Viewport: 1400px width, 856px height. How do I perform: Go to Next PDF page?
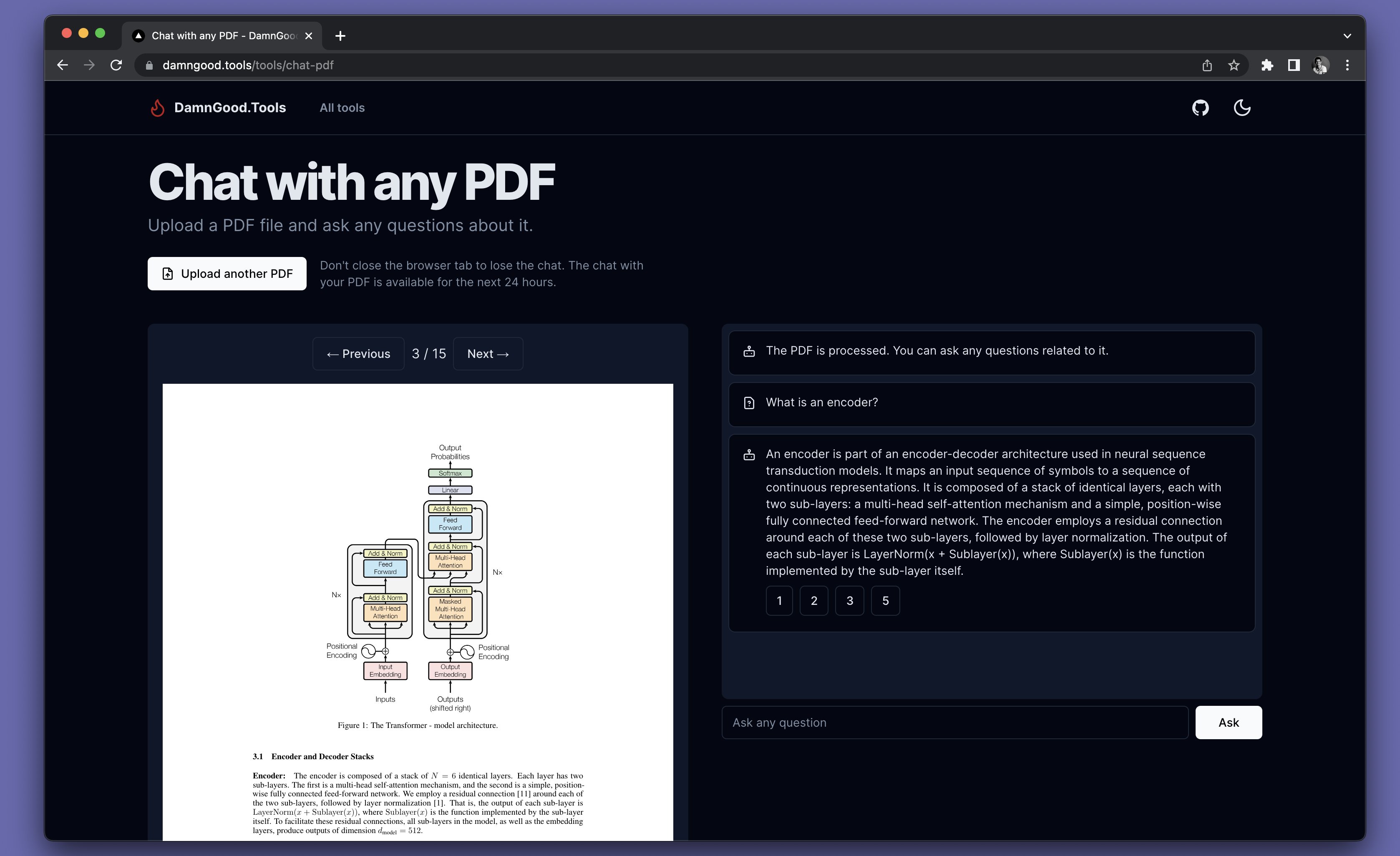click(x=488, y=354)
